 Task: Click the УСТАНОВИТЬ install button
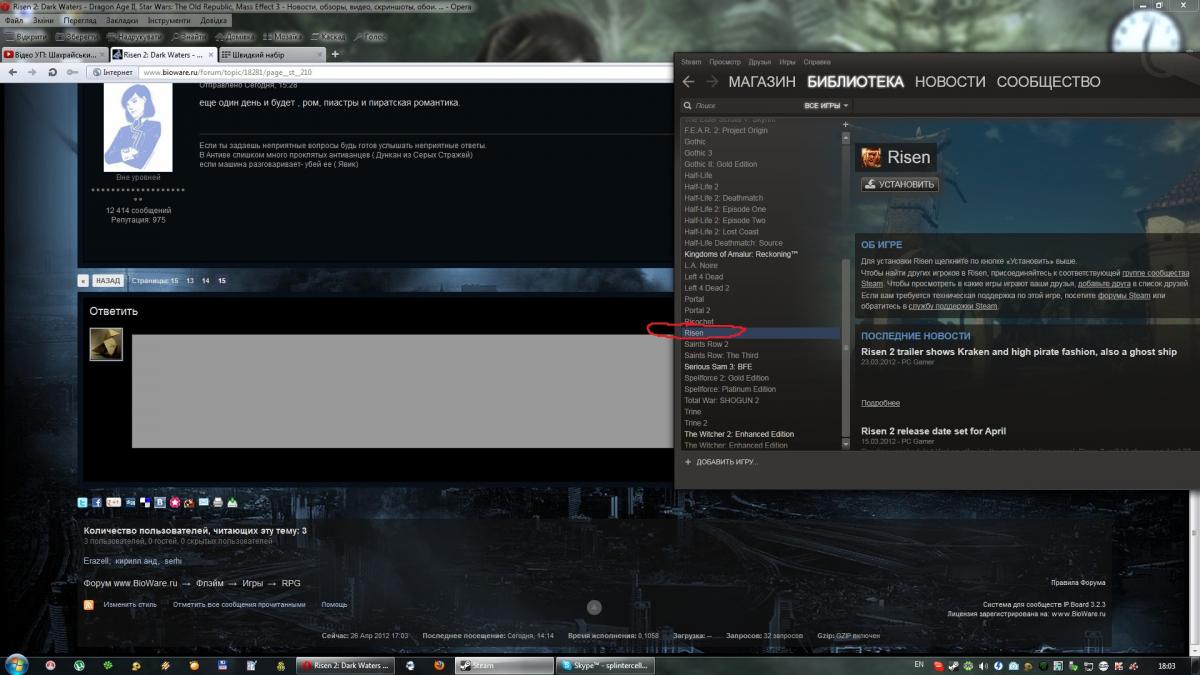pos(899,184)
